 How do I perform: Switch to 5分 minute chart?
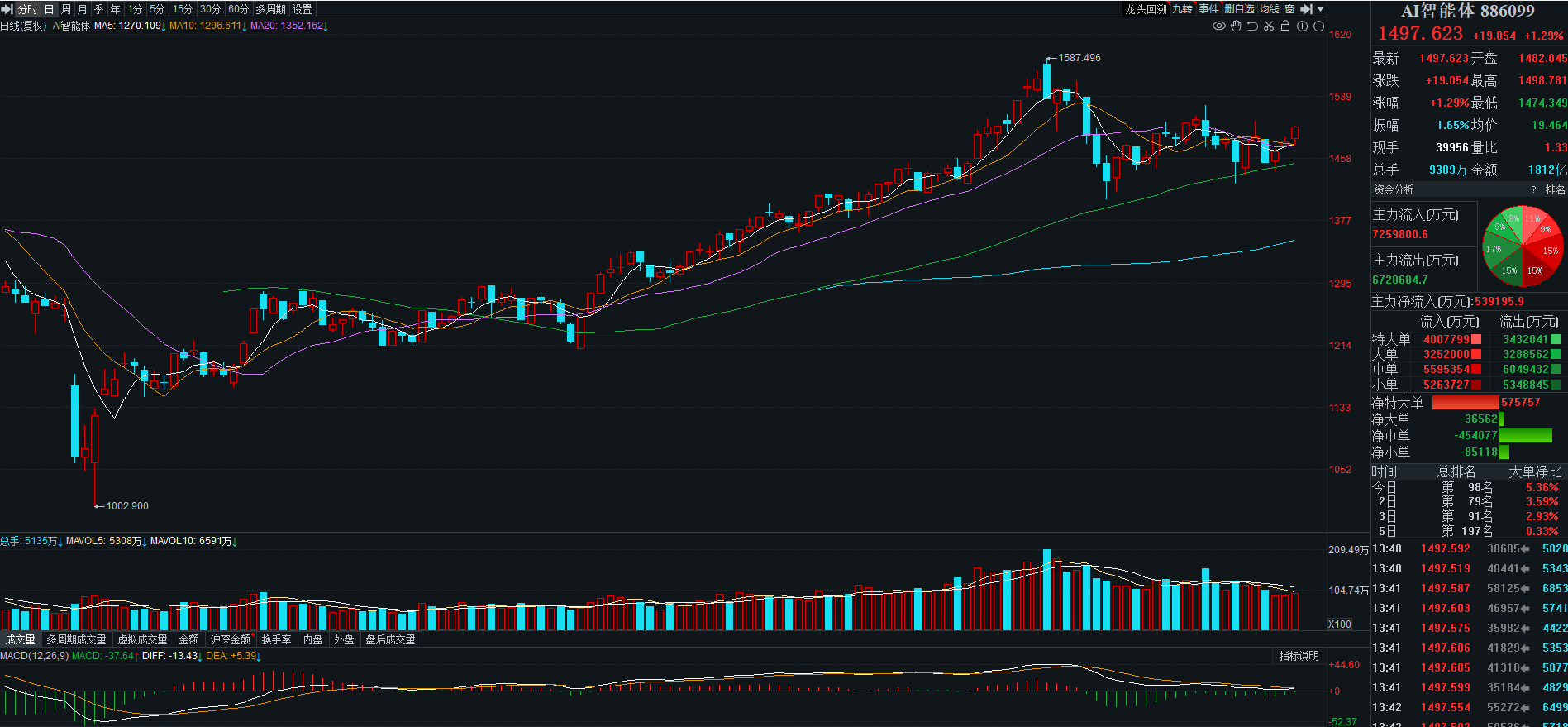click(157, 9)
